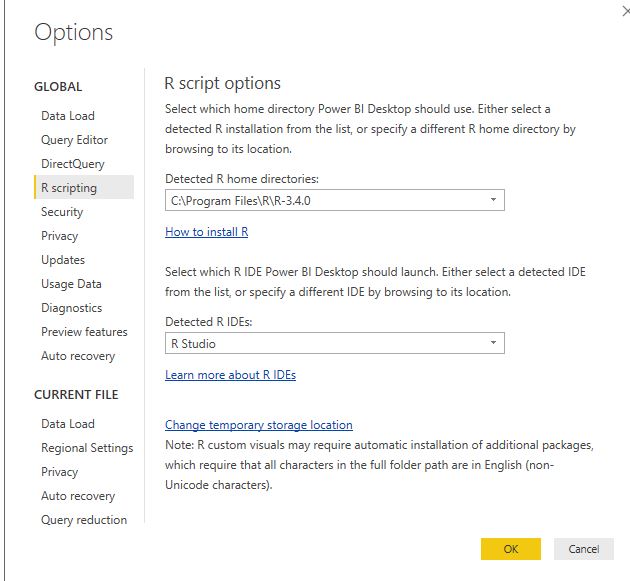Screen dimensions: 630x581
Task: Open Learn more about R IDEs link
Action: [x=230, y=375]
